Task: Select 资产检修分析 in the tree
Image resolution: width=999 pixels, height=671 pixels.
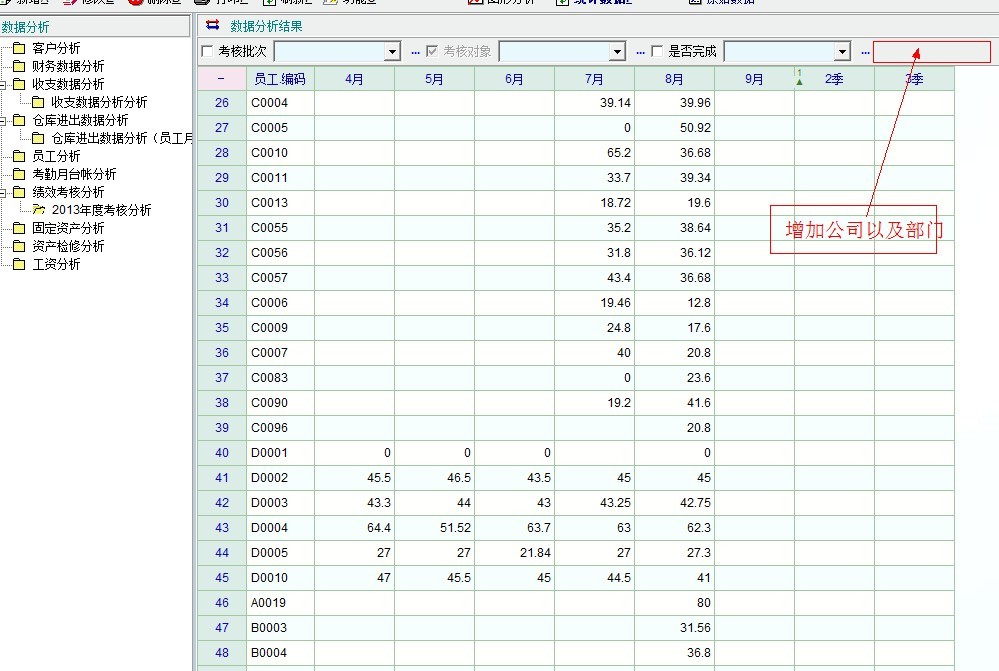Action: (68, 246)
